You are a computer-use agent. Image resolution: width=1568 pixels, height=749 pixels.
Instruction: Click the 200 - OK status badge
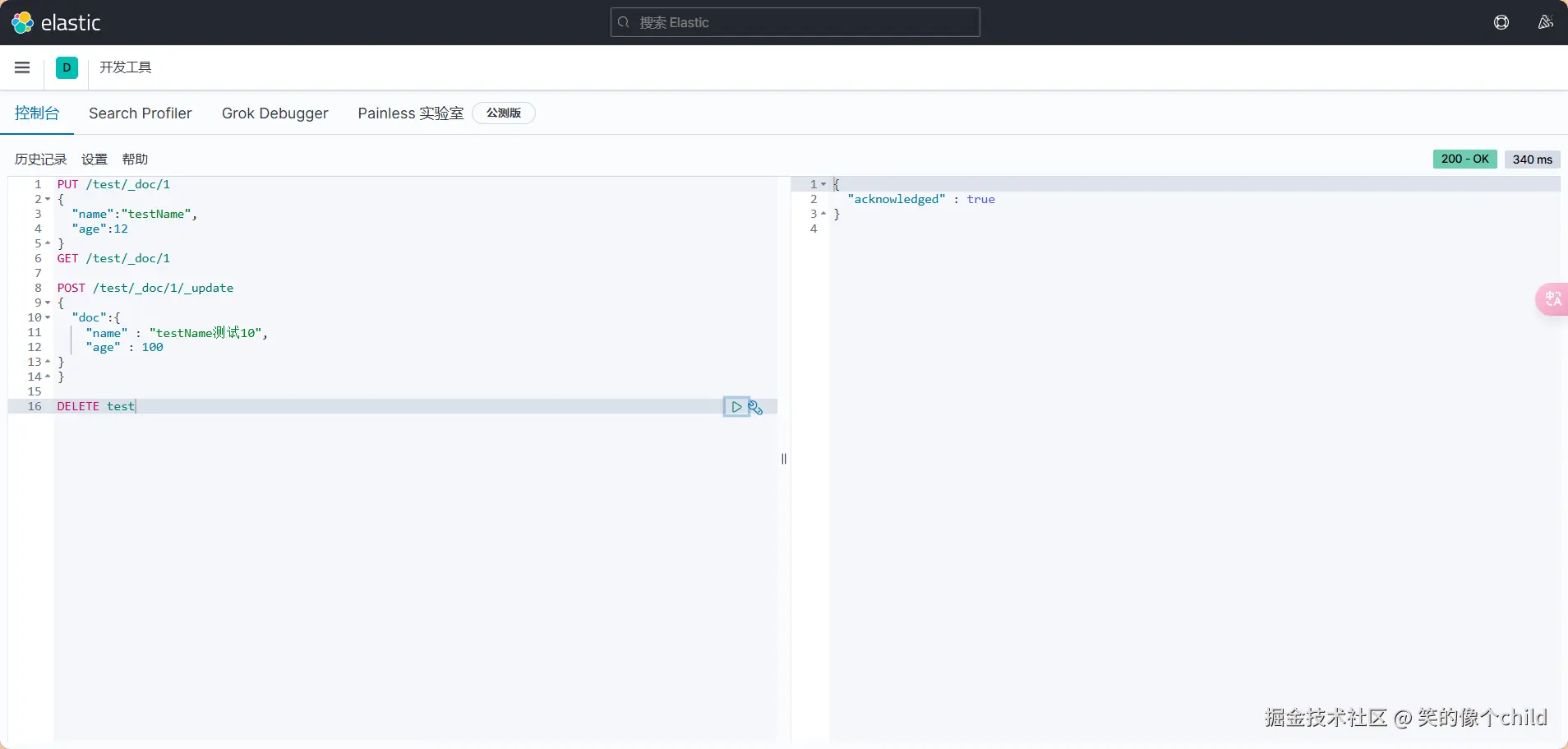pyautogui.click(x=1464, y=159)
